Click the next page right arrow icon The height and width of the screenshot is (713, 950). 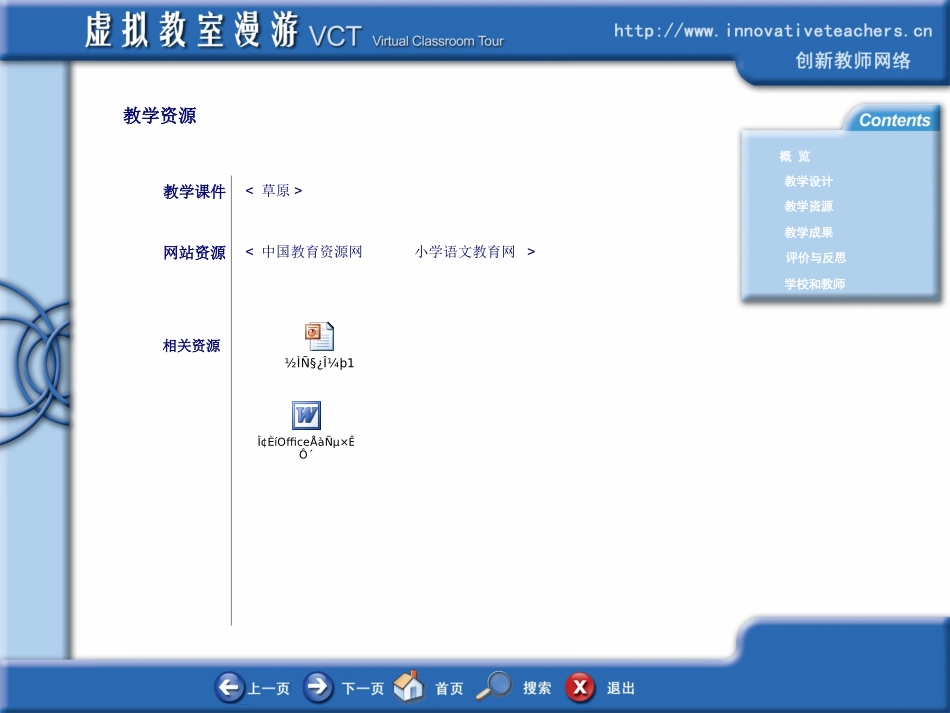pyautogui.click(x=318, y=687)
